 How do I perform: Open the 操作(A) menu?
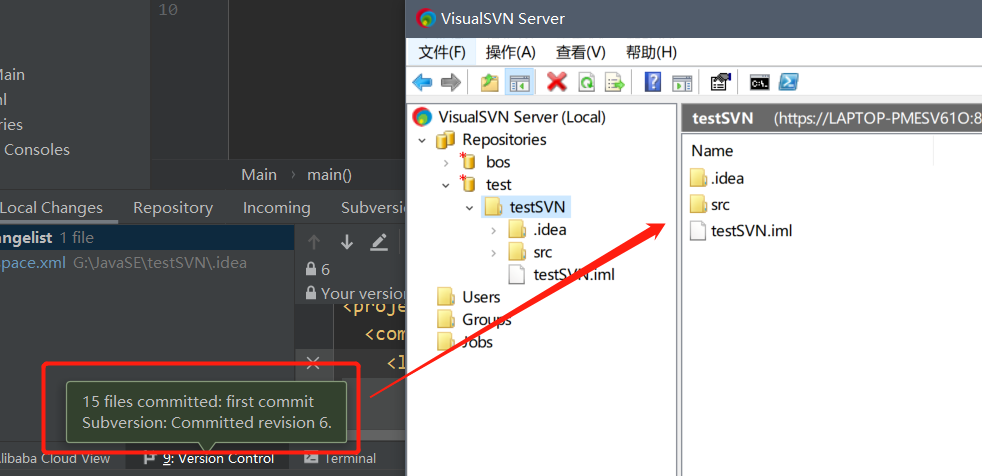click(x=510, y=52)
